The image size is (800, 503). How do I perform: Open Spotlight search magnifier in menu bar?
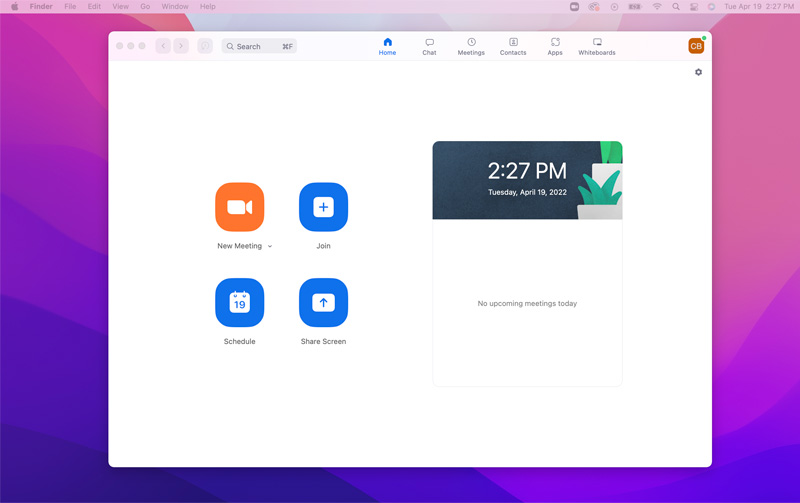676,7
